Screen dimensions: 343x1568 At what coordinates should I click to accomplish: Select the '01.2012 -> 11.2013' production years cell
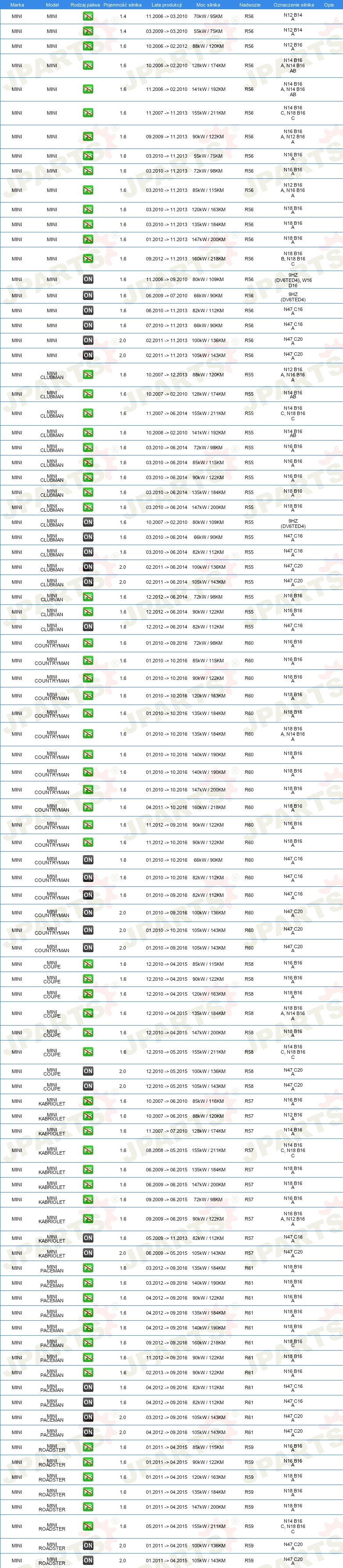point(167,239)
